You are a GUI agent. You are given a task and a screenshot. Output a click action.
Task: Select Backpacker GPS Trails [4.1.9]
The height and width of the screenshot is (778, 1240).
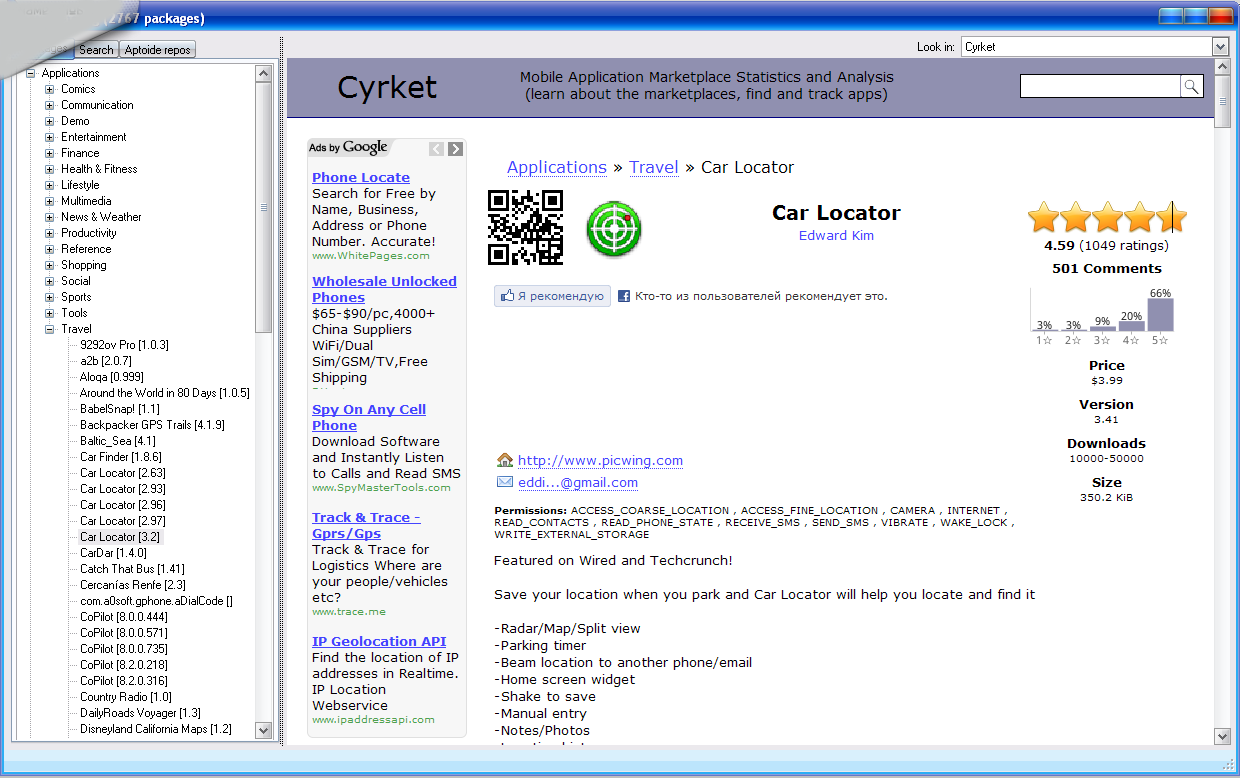152,425
